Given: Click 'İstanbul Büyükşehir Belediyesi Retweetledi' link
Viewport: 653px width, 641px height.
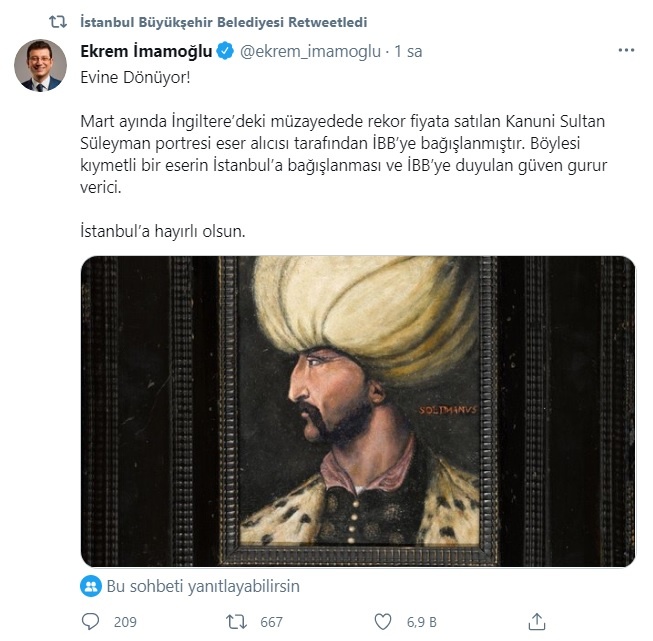Looking at the screenshot, I should click(218, 20).
